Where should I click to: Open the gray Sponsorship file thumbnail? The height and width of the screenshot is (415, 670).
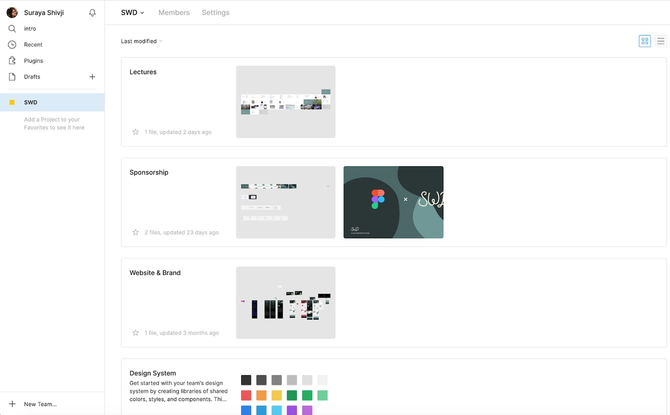(x=285, y=202)
